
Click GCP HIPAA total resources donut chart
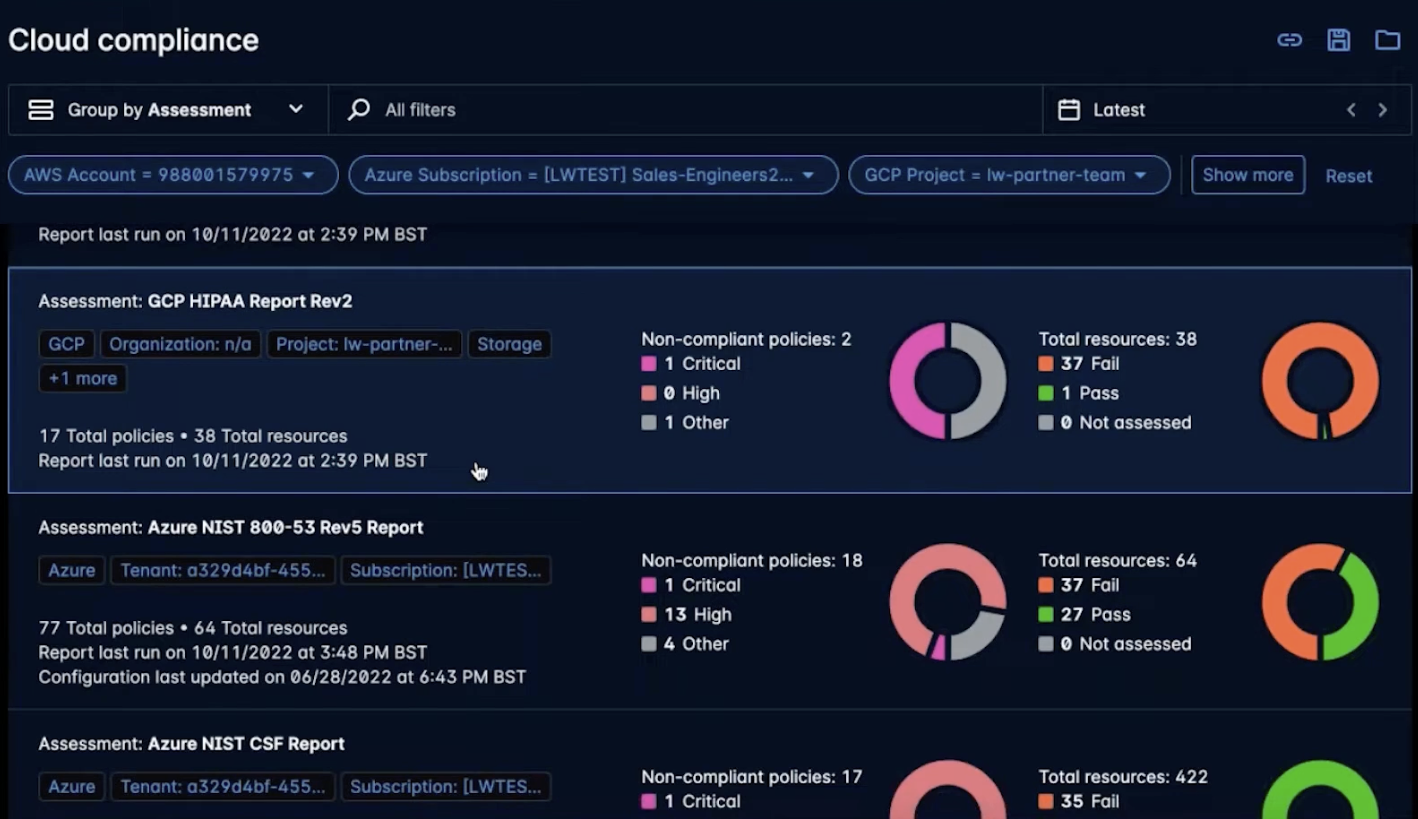pos(1321,380)
